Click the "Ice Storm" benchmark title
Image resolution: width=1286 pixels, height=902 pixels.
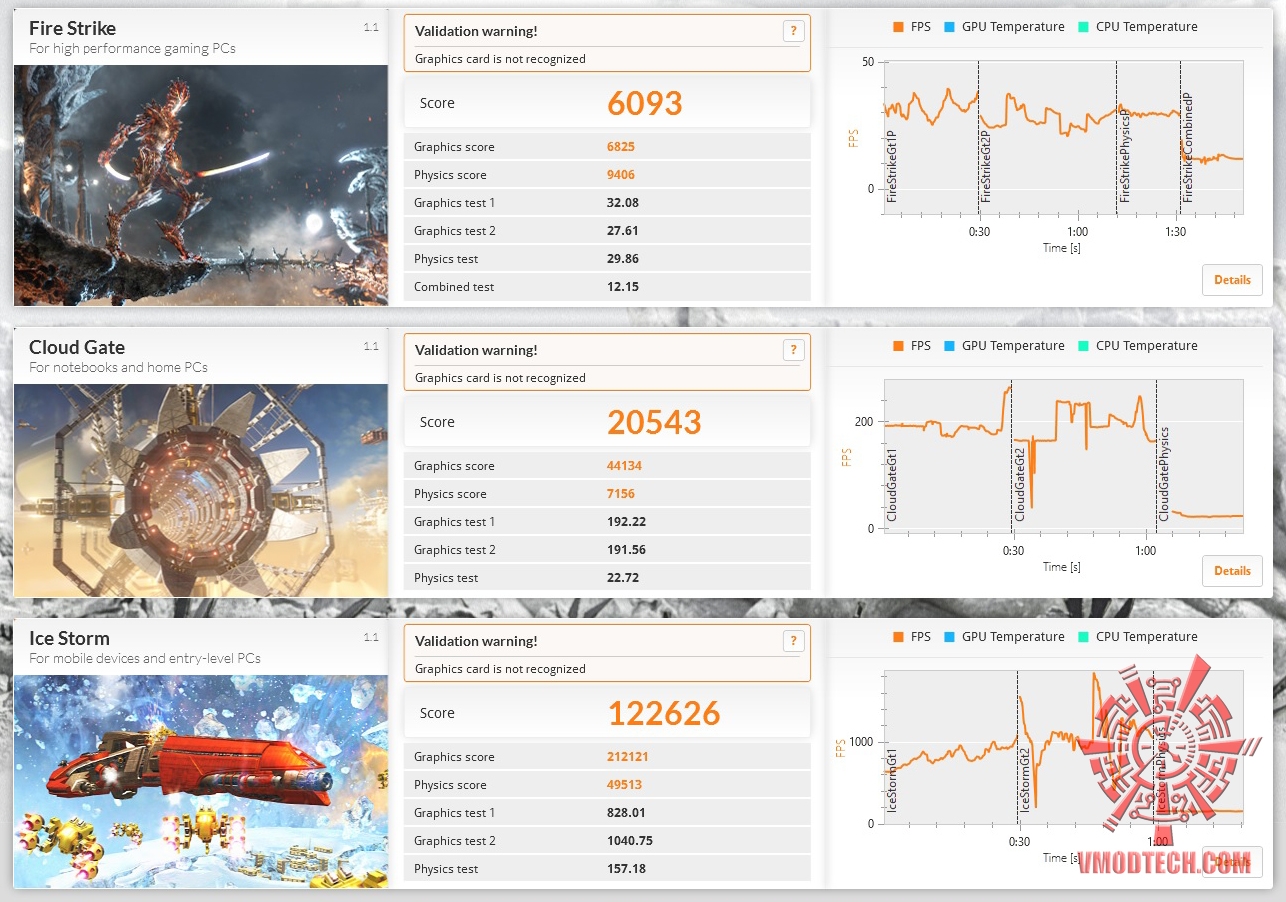pyautogui.click(x=69, y=638)
